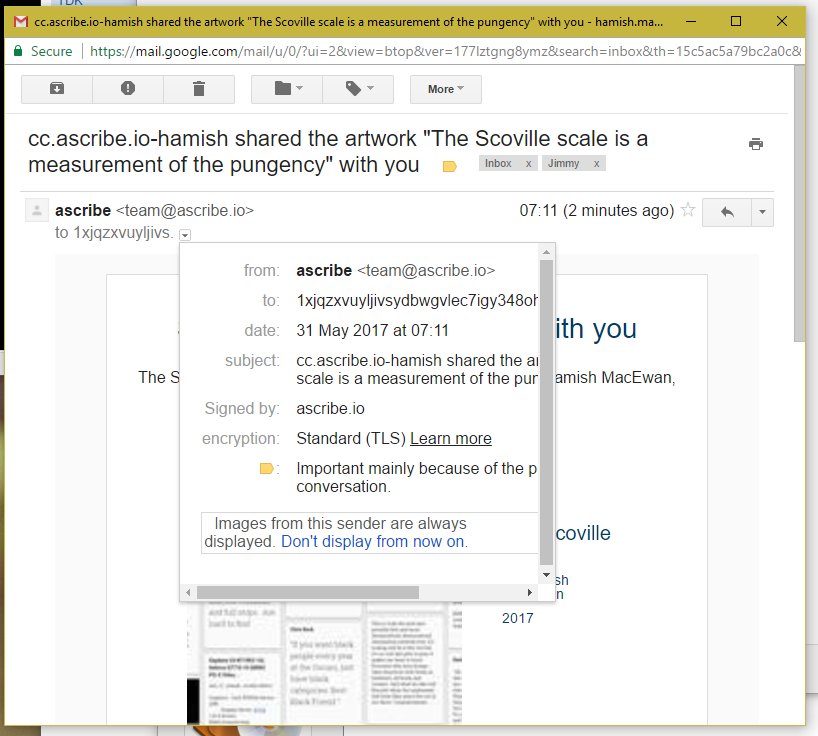This screenshot has width=818, height=736.
Task: Click the team@ascribe.io address in popup
Action: [x=426, y=271]
